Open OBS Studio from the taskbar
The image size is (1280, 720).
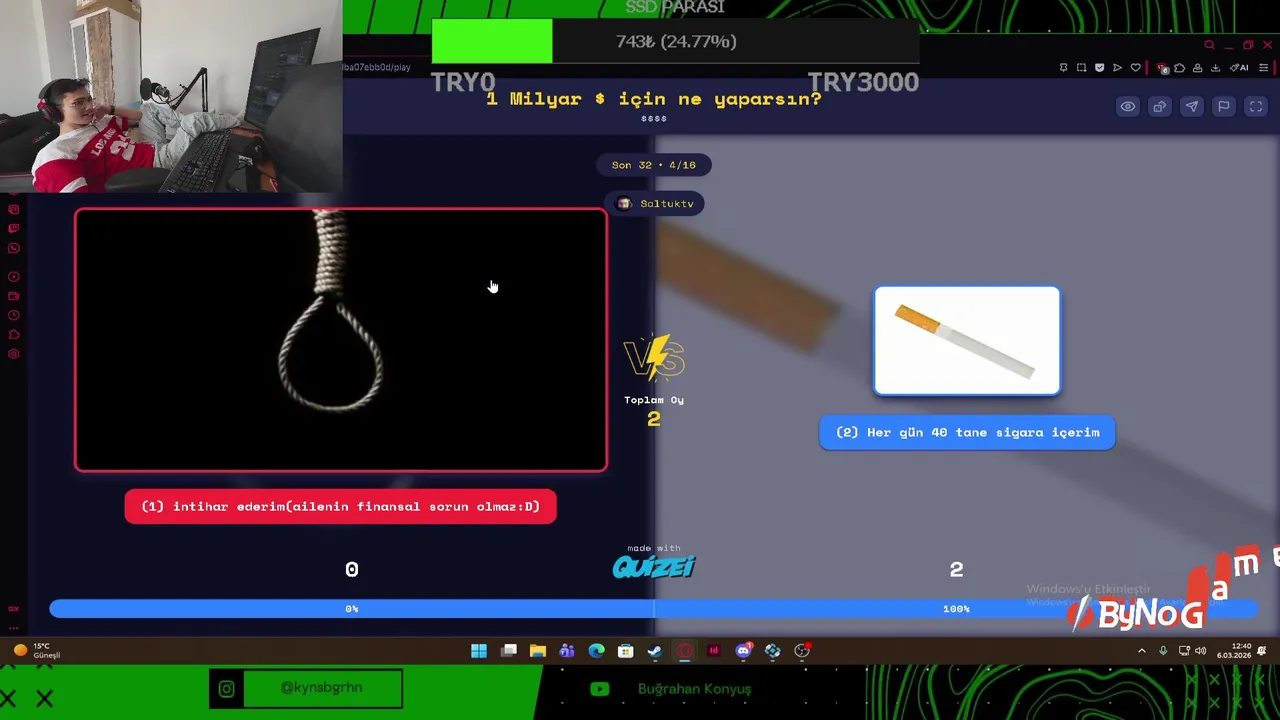point(802,651)
